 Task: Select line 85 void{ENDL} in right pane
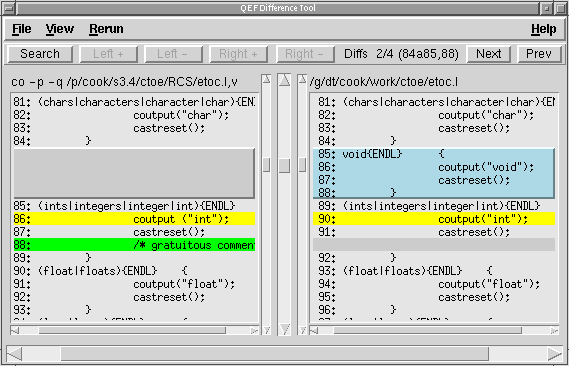[434, 154]
